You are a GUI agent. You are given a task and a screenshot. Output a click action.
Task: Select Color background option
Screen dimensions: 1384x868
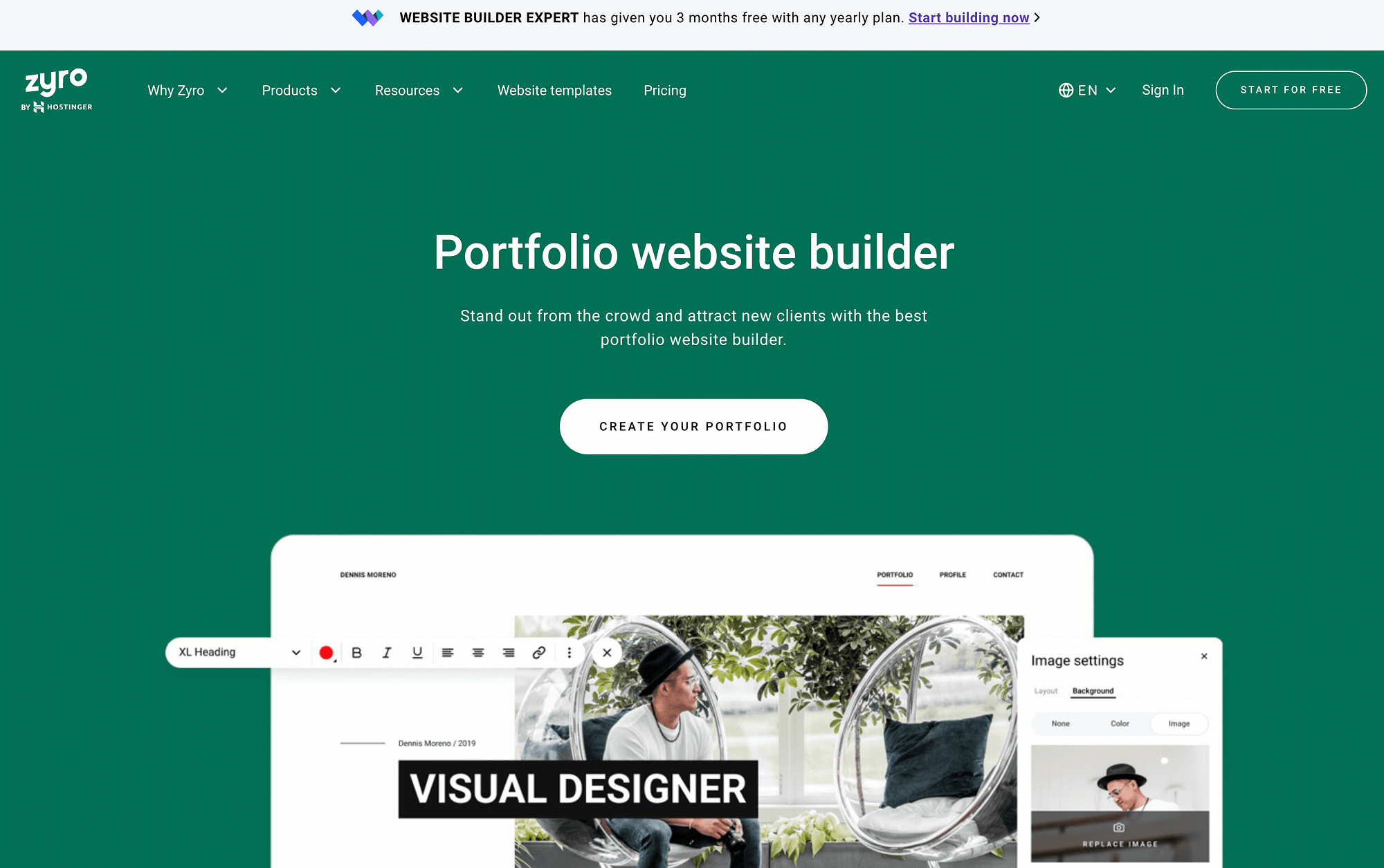pyautogui.click(x=1120, y=724)
